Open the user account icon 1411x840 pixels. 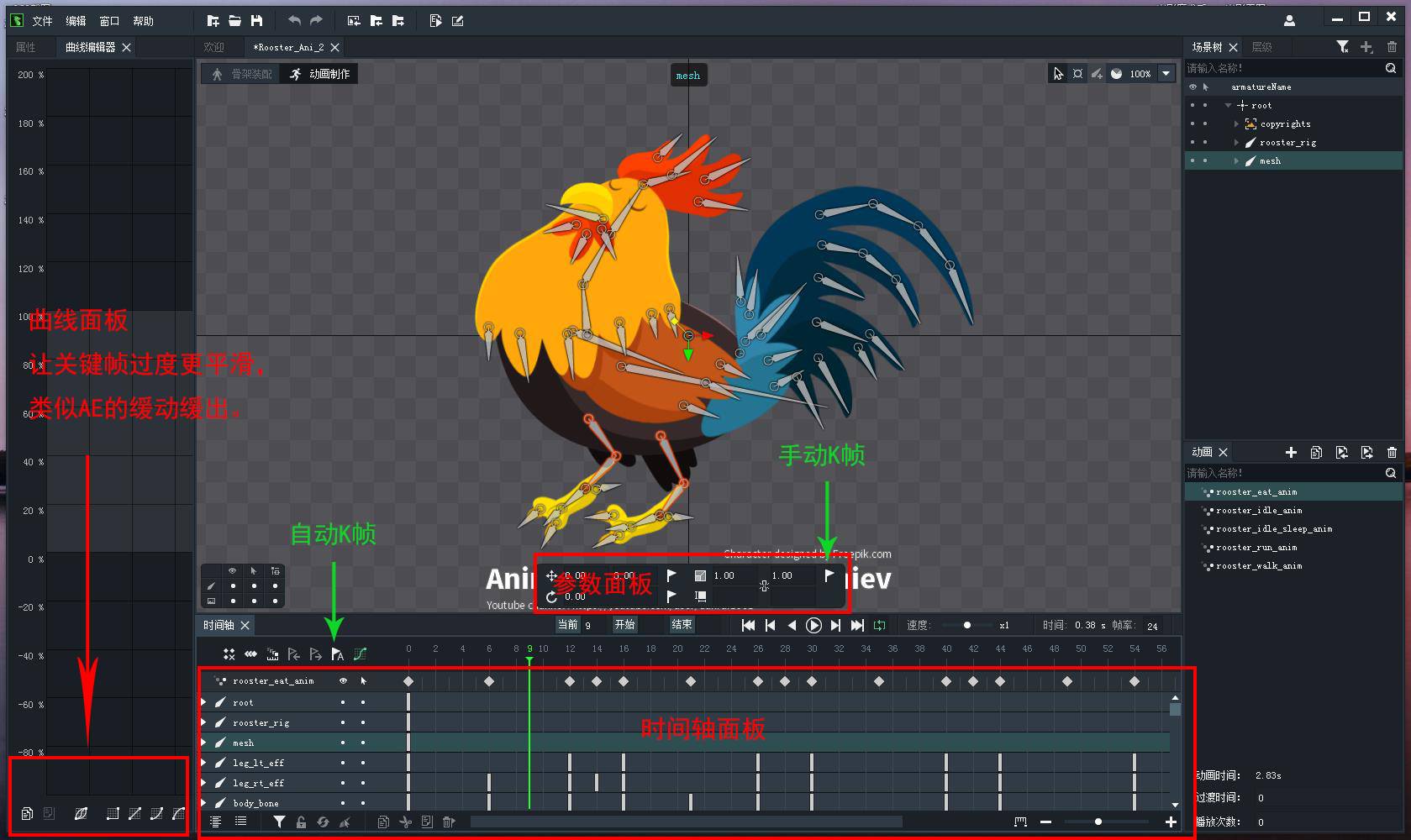point(1289,21)
